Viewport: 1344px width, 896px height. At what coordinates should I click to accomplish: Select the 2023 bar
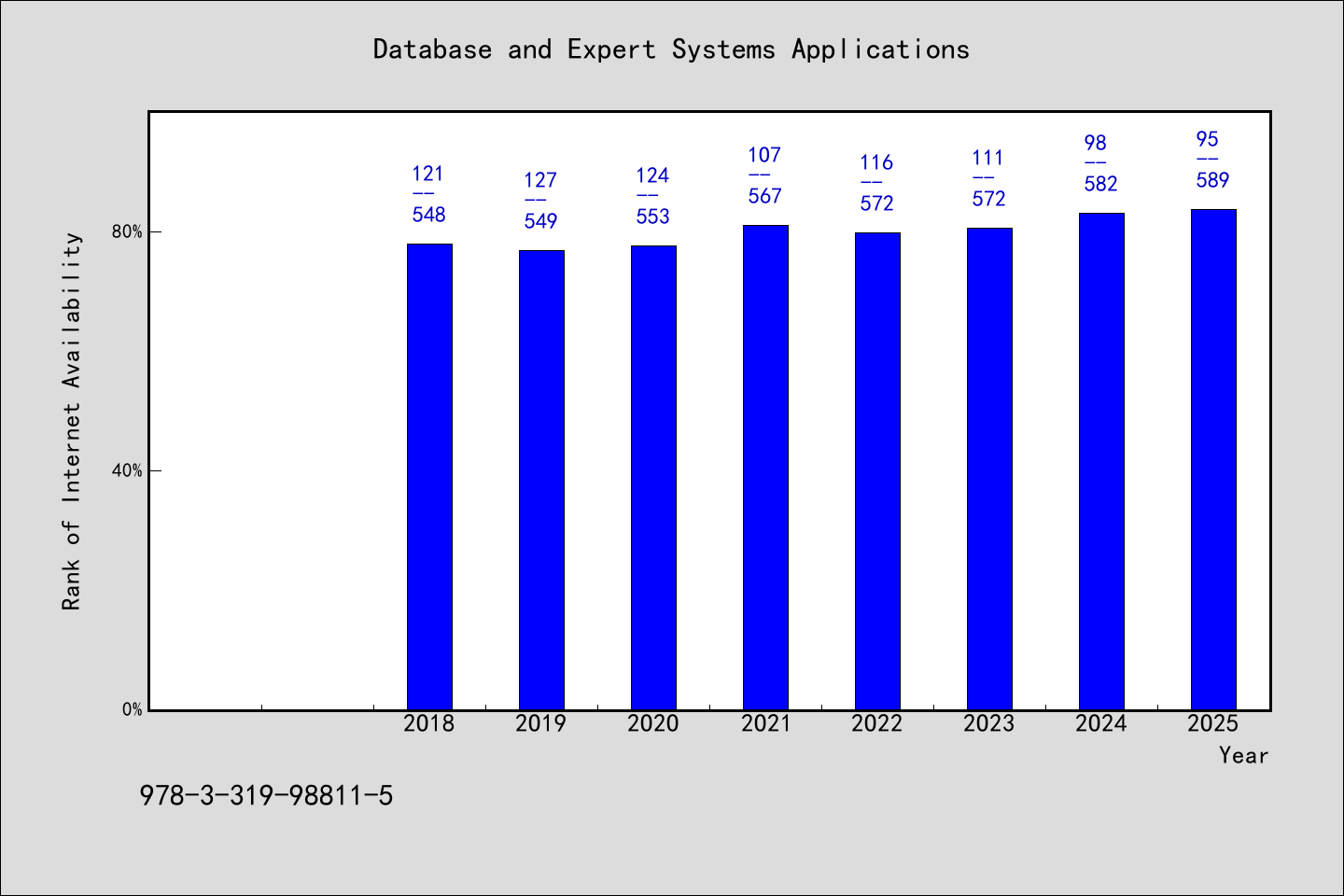coord(989,469)
